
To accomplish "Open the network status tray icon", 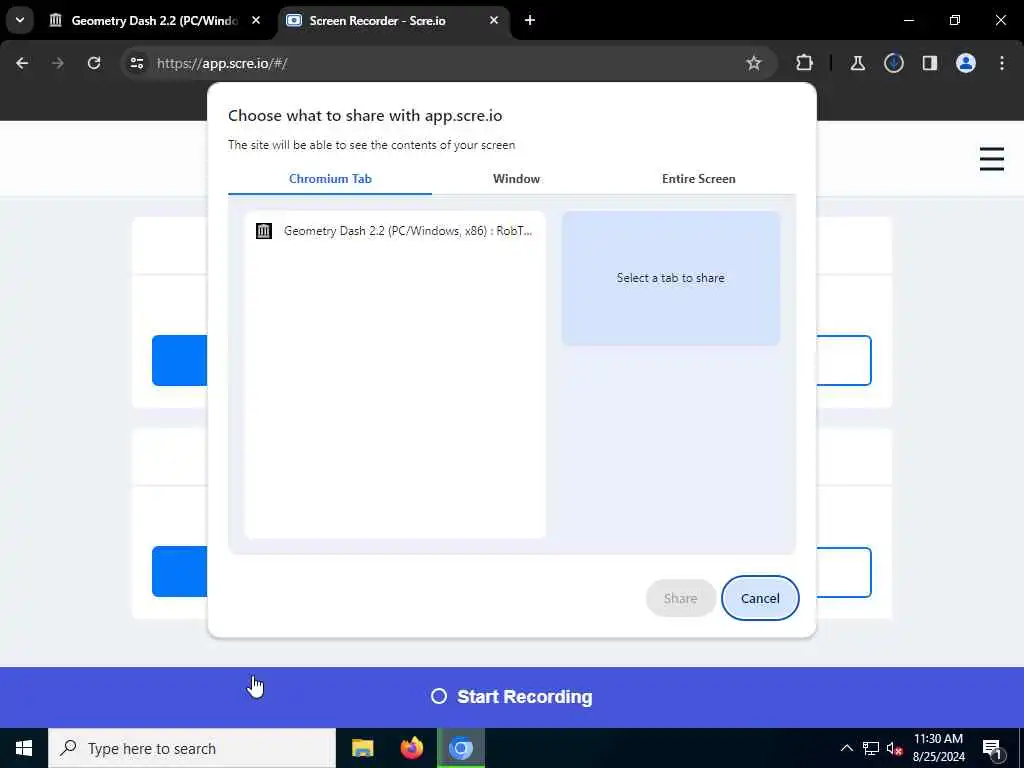I will point(871,748).
